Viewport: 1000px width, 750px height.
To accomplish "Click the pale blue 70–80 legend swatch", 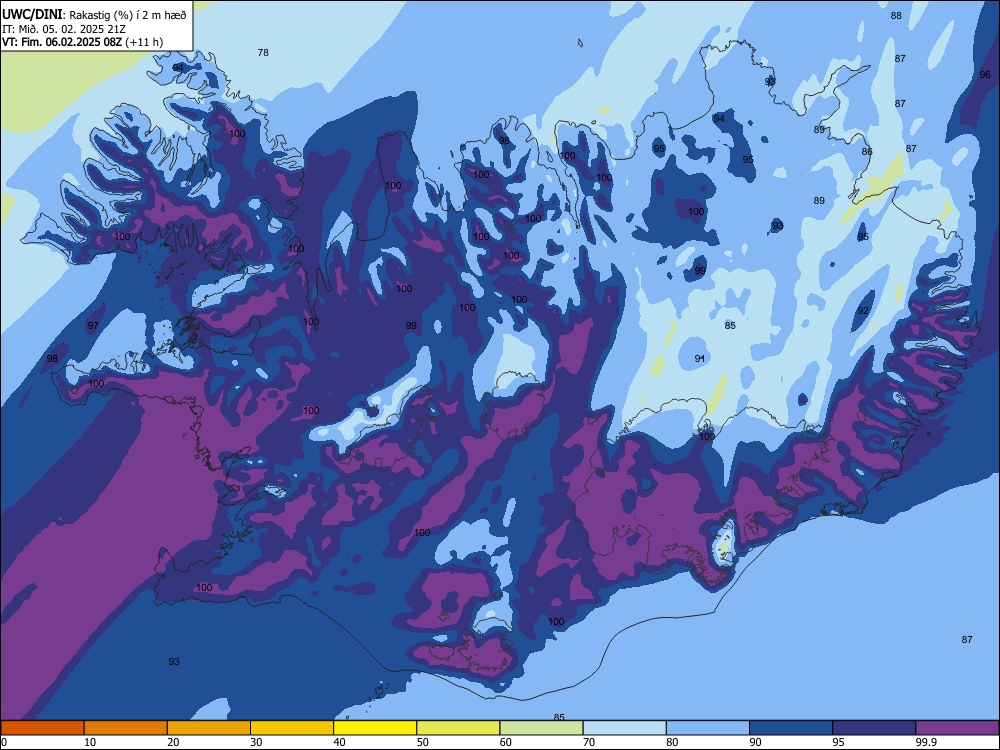I will pos(625,728).
